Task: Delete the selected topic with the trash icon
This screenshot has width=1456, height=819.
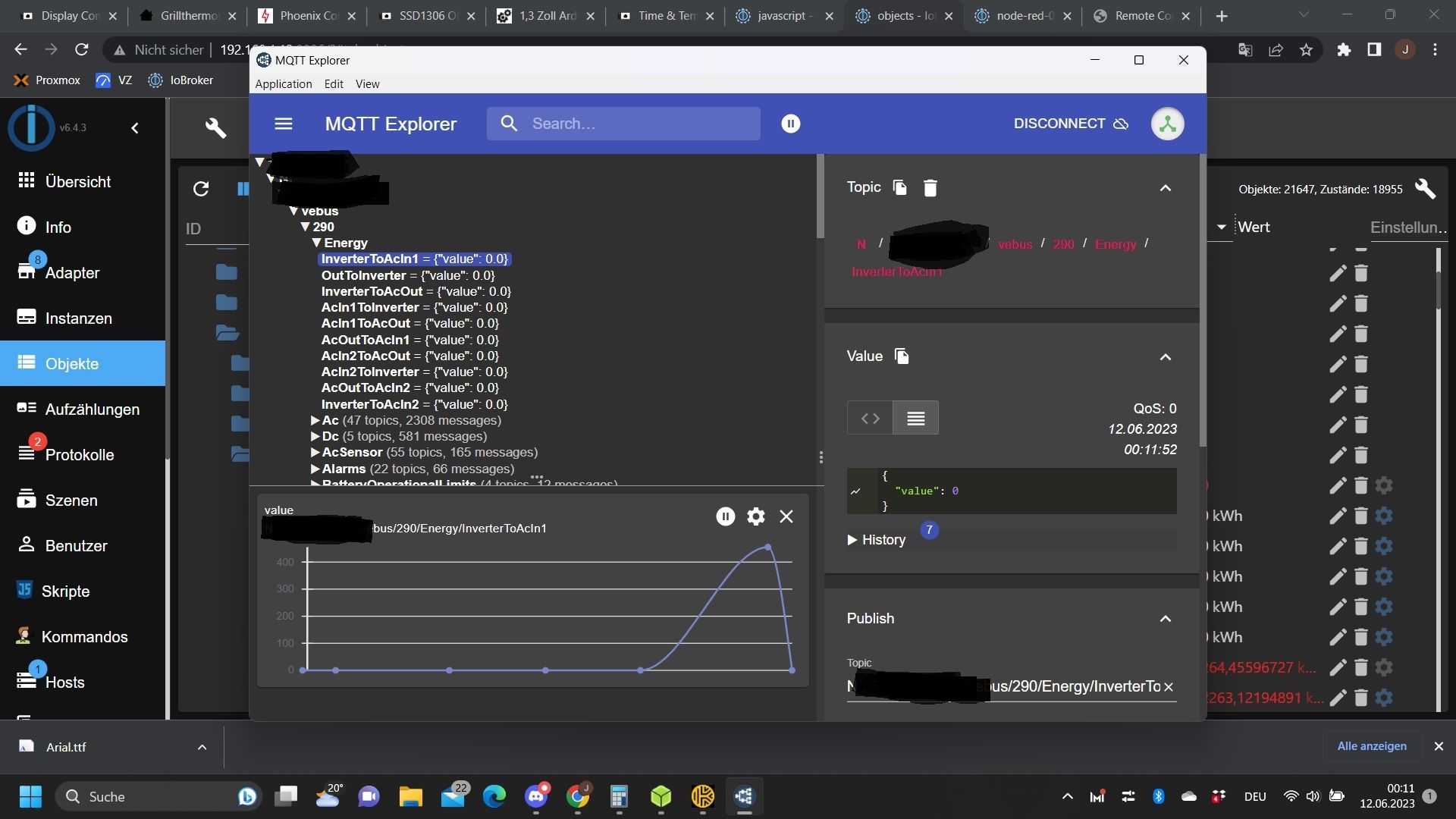Action: (930, 187)
